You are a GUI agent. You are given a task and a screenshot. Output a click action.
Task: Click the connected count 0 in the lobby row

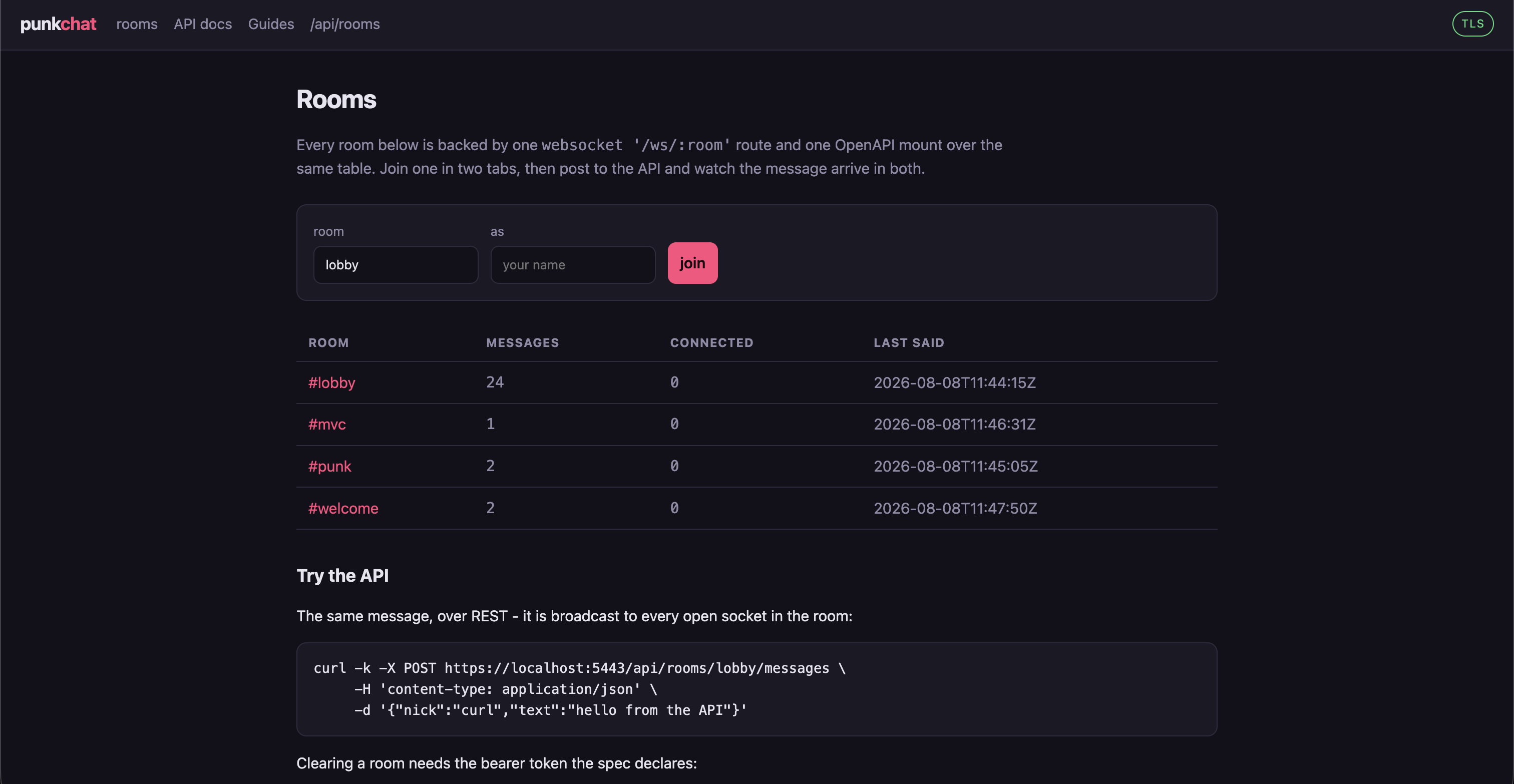pos(675,382)
